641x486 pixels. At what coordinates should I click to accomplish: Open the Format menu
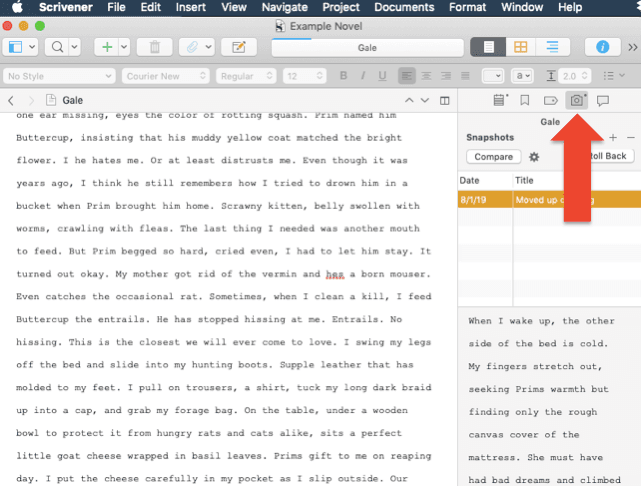(x=468, y=7)
